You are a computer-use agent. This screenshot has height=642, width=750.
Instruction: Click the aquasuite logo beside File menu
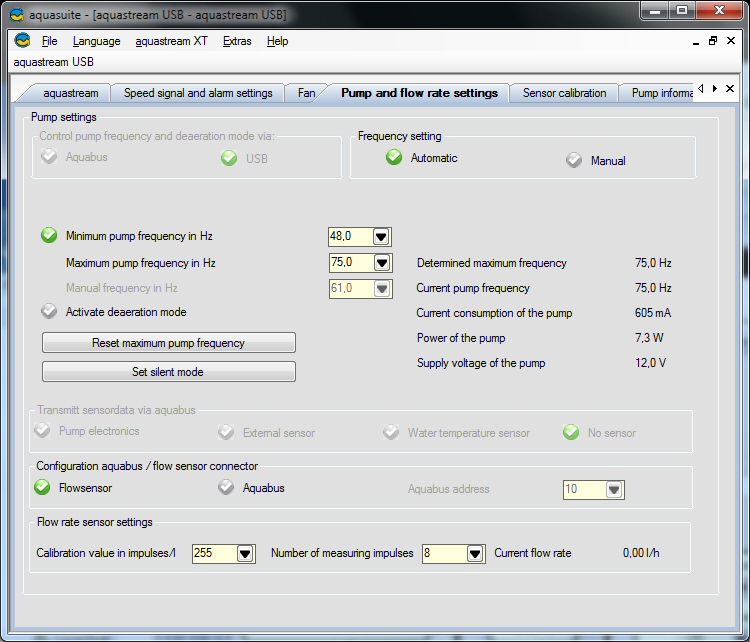22,40
